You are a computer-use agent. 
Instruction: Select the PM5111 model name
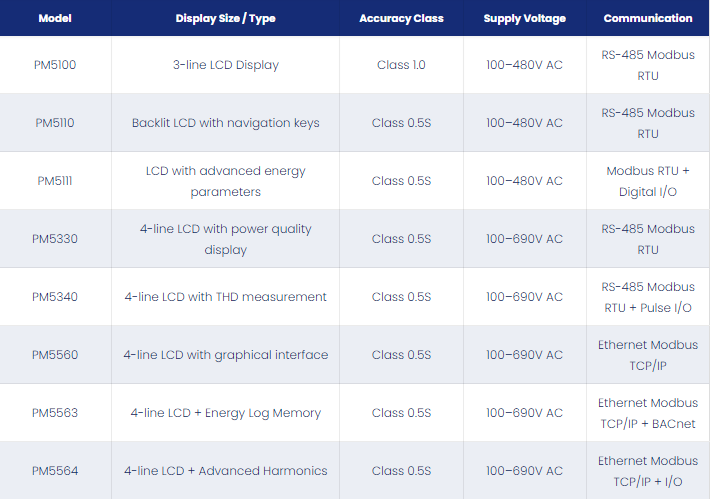pos(55,181)
